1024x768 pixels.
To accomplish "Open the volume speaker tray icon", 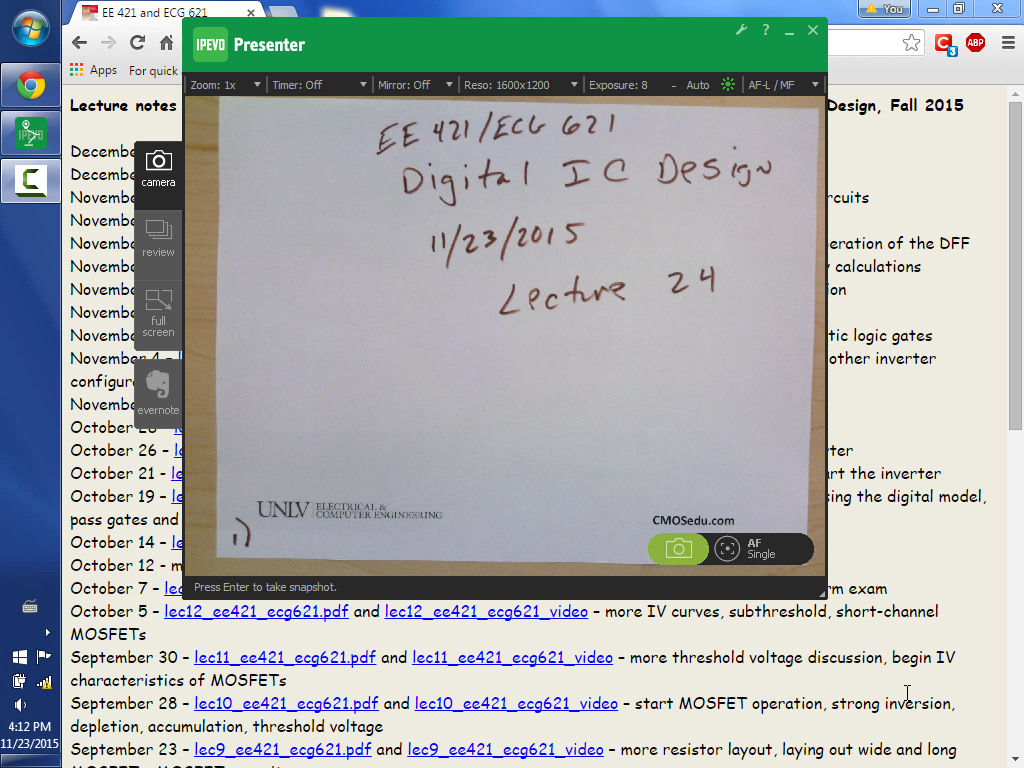I will pos(20,705).
